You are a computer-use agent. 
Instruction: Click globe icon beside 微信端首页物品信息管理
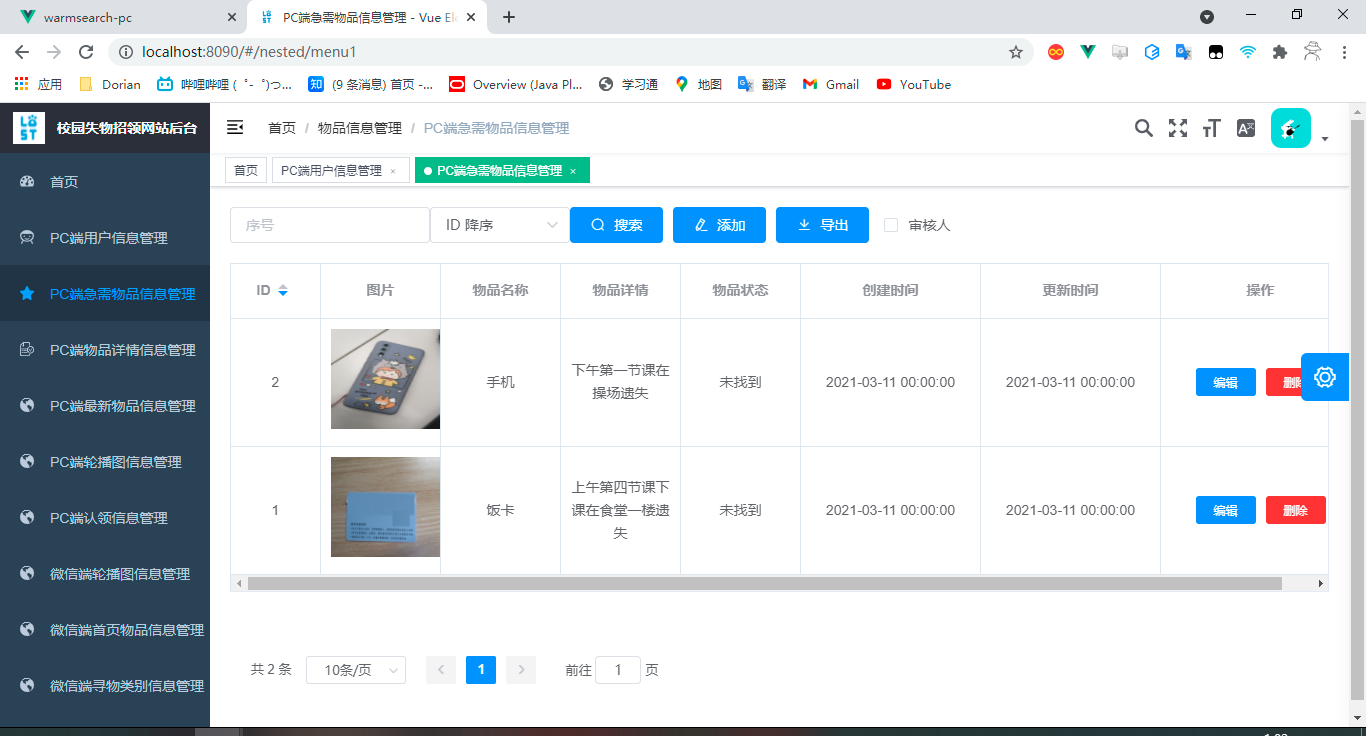click(x=28, y=630)
